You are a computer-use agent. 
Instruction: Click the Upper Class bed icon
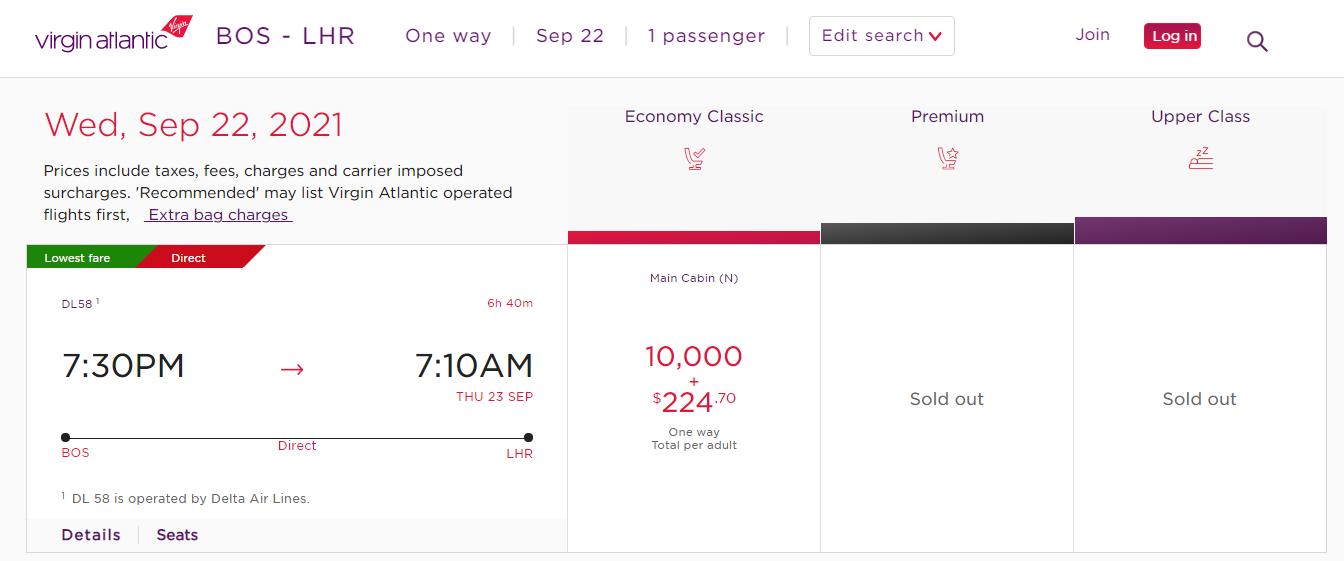tap(1200, 158)
